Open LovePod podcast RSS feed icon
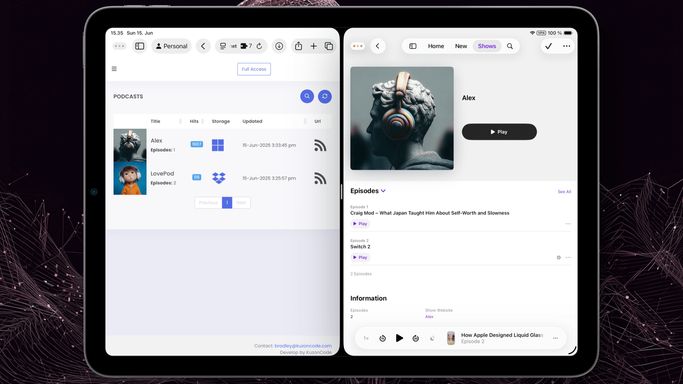 pos(320,178)
